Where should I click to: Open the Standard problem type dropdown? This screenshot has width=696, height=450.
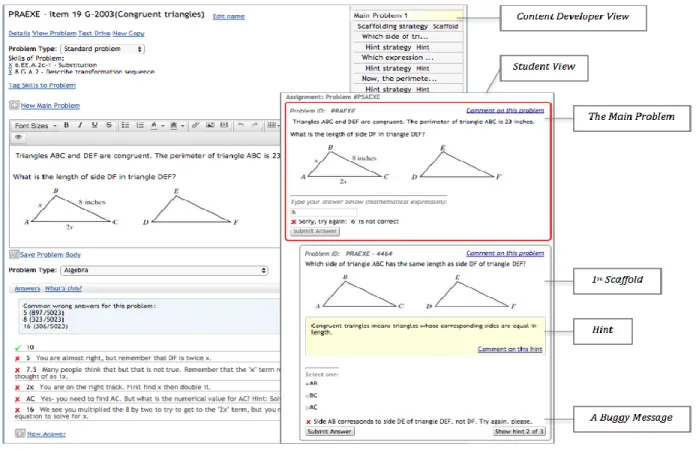coord(103,49)
